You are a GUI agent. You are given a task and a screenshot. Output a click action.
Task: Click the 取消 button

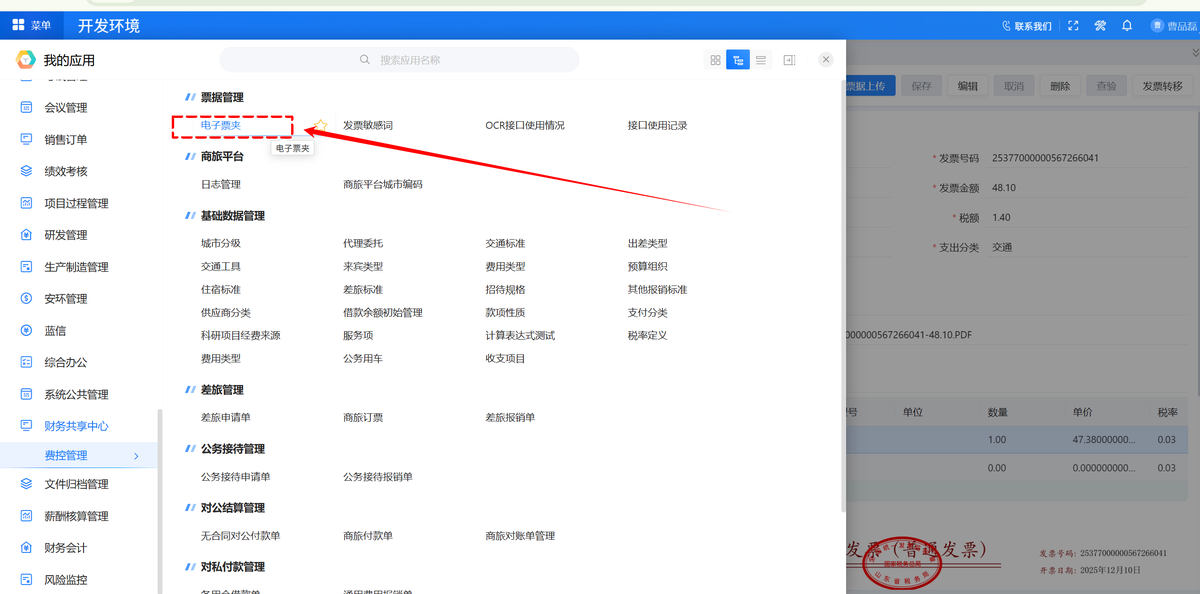tap(1014, 87)
